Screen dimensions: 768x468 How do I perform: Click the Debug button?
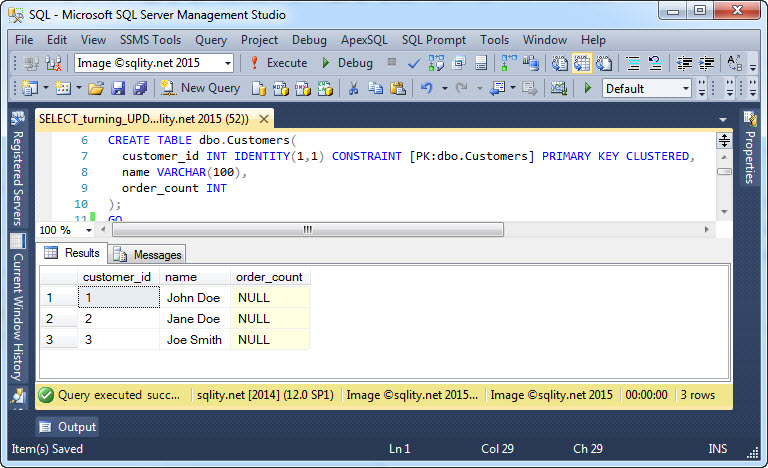click(x=347, y=63)
